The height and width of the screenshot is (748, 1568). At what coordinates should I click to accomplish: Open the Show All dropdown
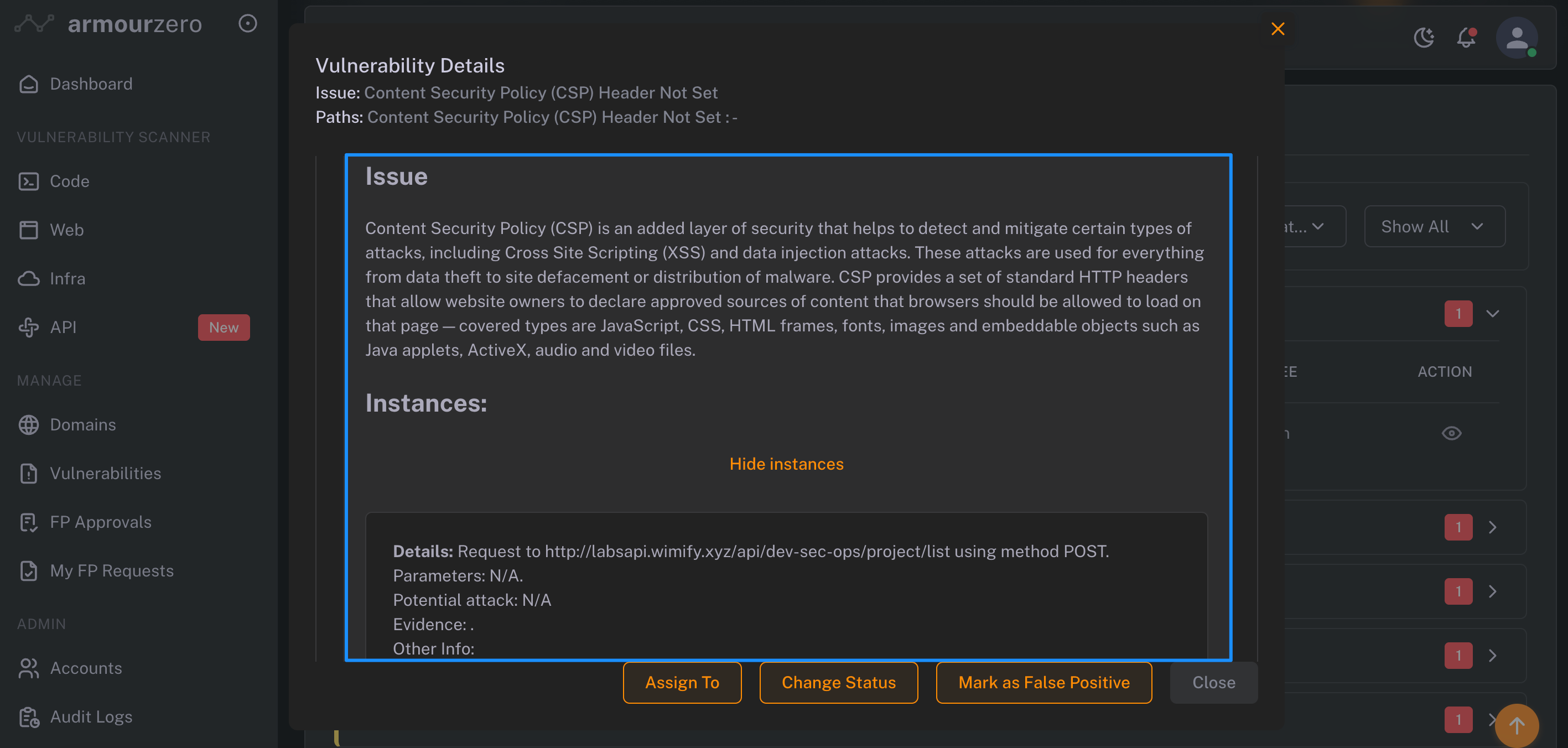click(x=1434, y=226)
